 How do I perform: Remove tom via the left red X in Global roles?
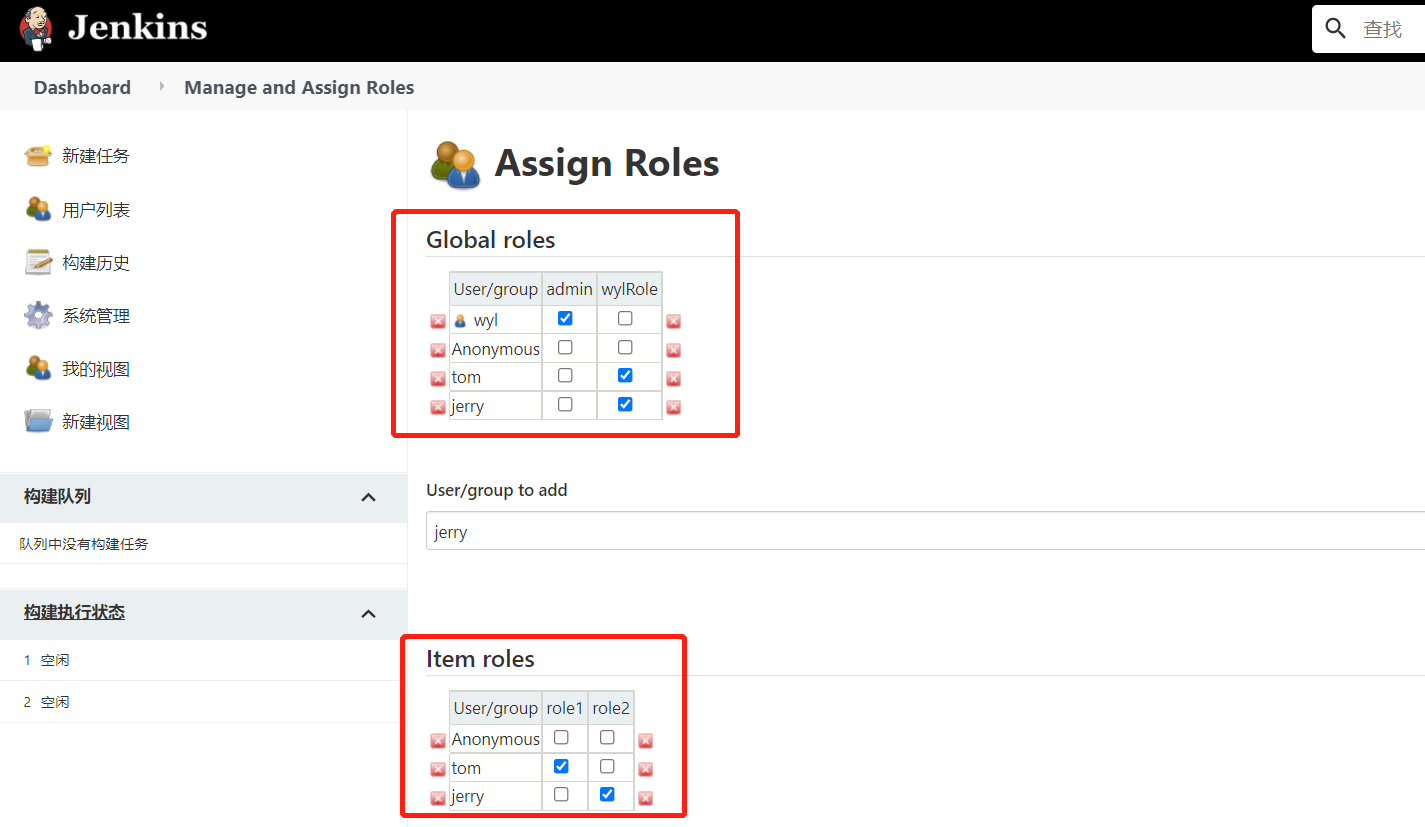coord(438,378)
